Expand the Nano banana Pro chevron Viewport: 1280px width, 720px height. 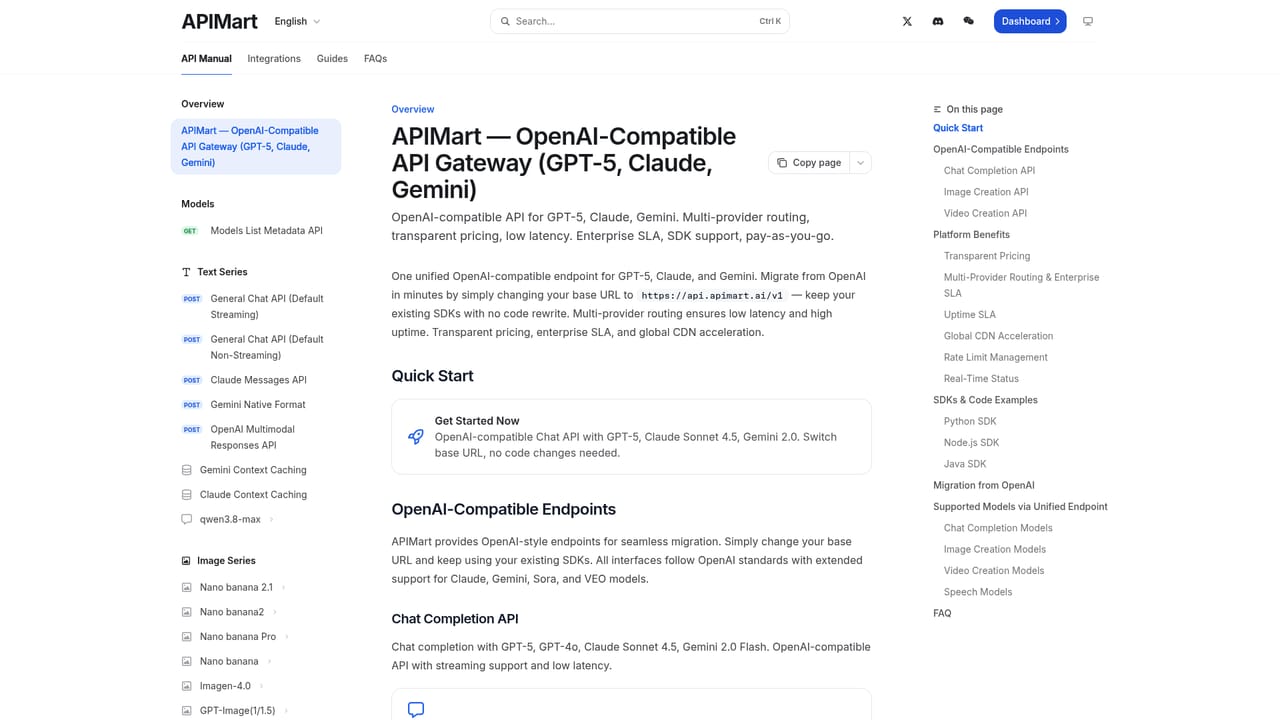pos(287,637)
